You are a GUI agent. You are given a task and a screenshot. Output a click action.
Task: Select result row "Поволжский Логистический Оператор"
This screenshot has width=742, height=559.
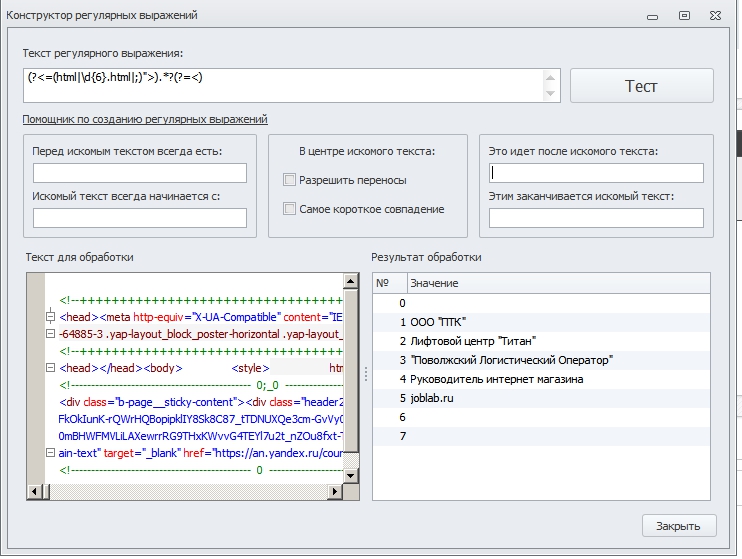point(541,360)
